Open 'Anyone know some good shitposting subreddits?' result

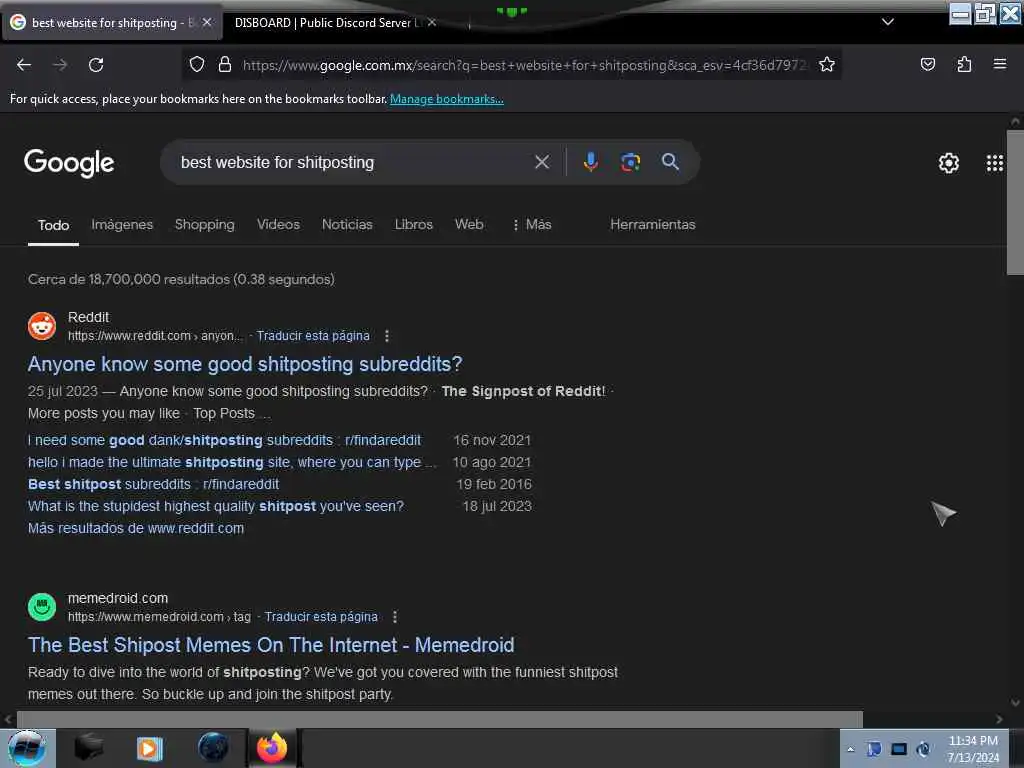245,364
